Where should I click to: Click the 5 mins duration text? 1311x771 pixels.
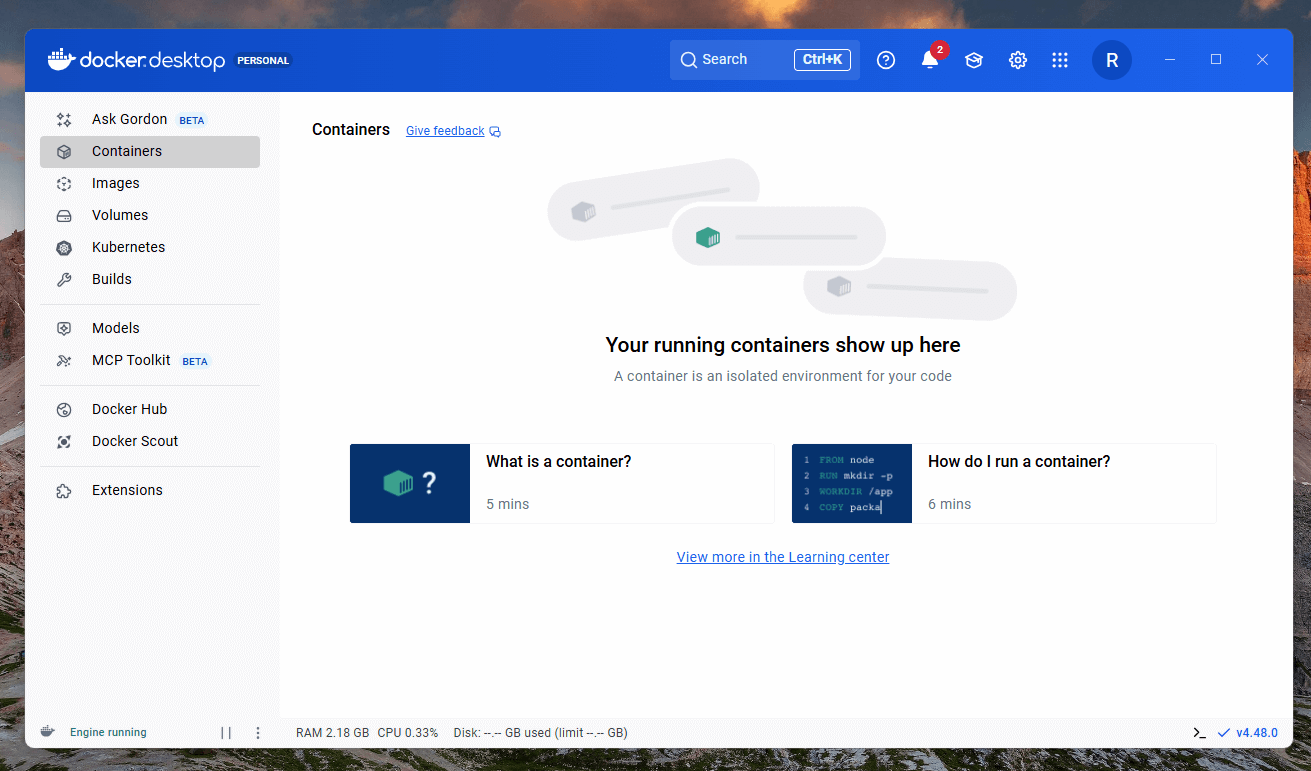(x=508, y=504)
